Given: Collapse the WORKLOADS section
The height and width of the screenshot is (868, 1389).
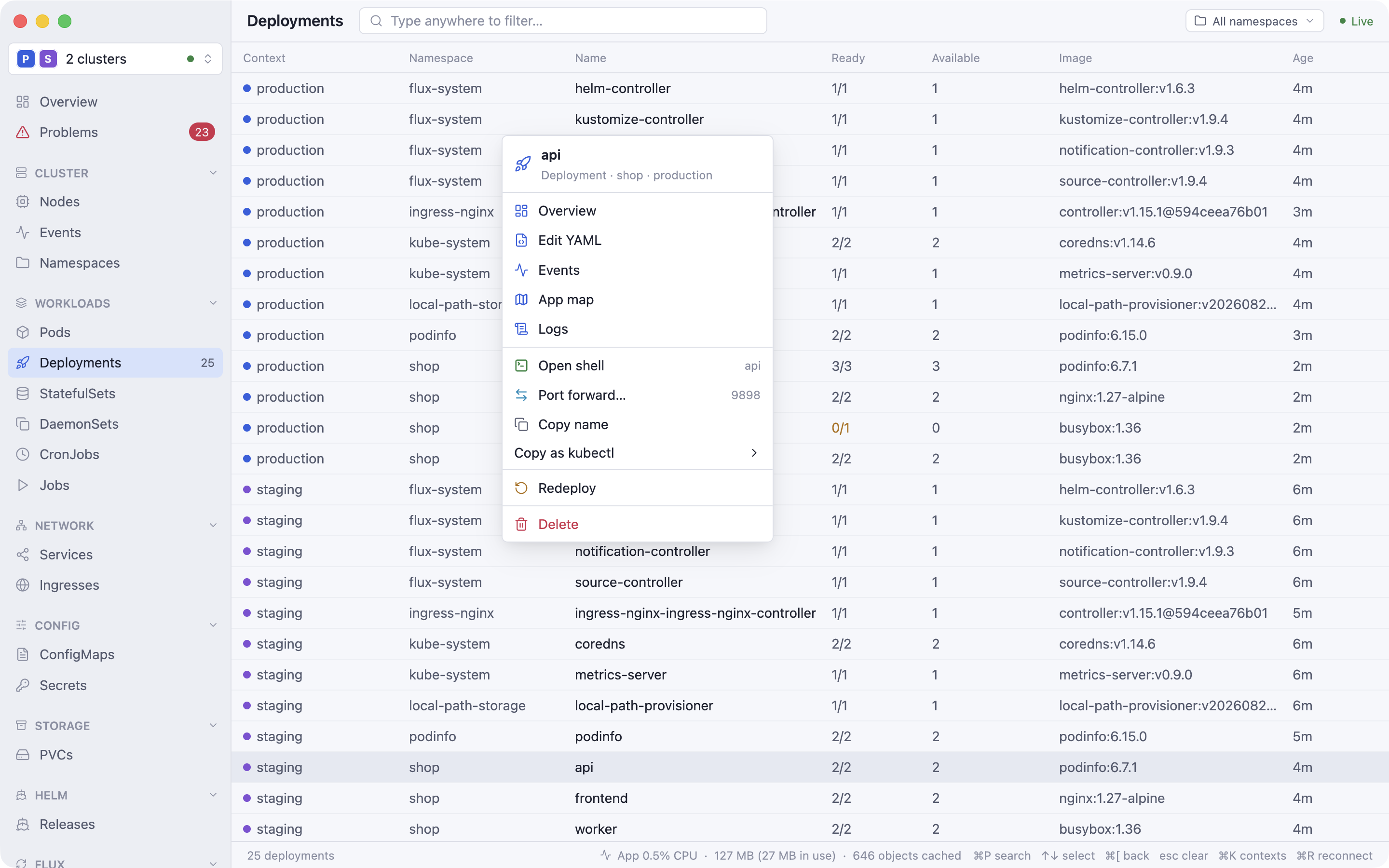Looking at the screenshot, I should [213, 303].
